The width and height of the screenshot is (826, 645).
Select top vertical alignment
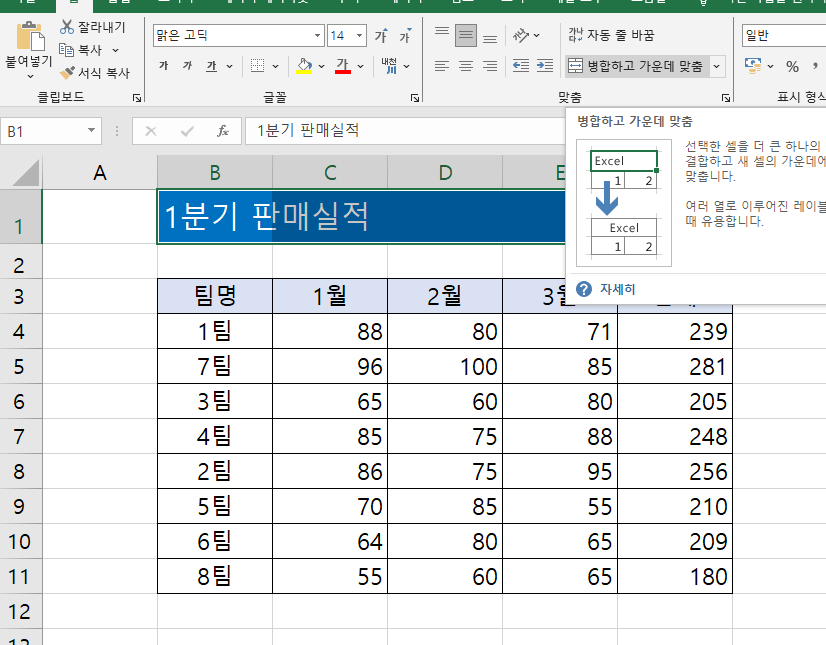click(x=442, y=35)
